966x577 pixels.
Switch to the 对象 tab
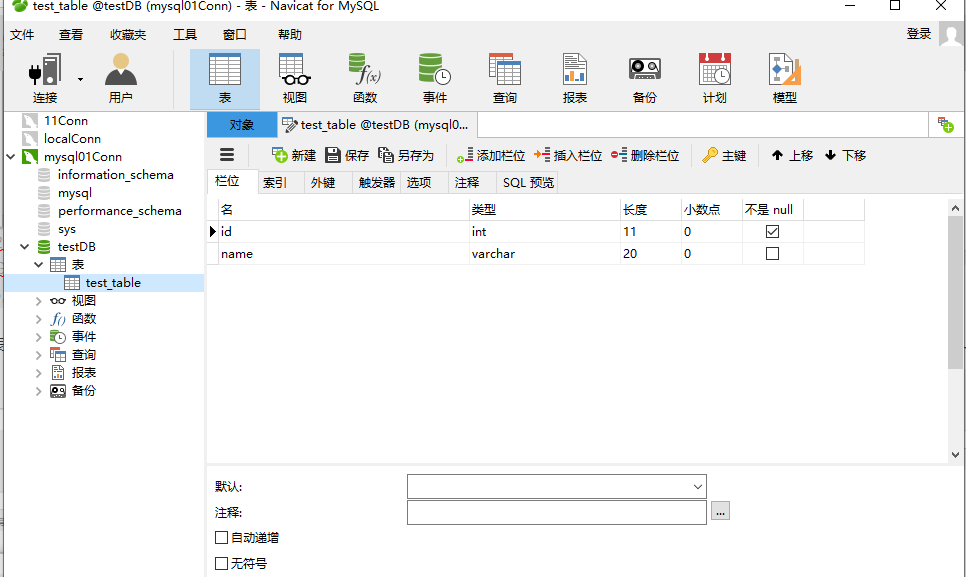242,125
